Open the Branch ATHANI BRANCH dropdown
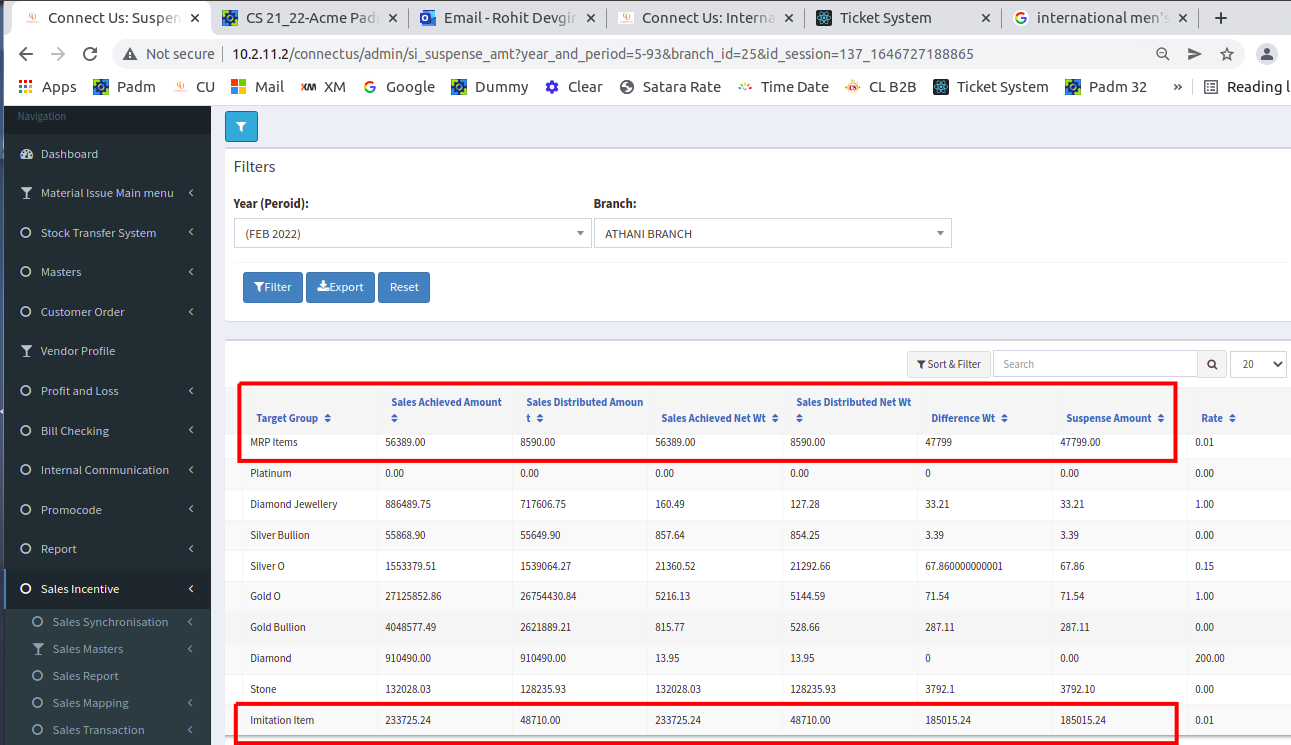The height and width of the screenshot is (745, 1291). pos(773,233)
